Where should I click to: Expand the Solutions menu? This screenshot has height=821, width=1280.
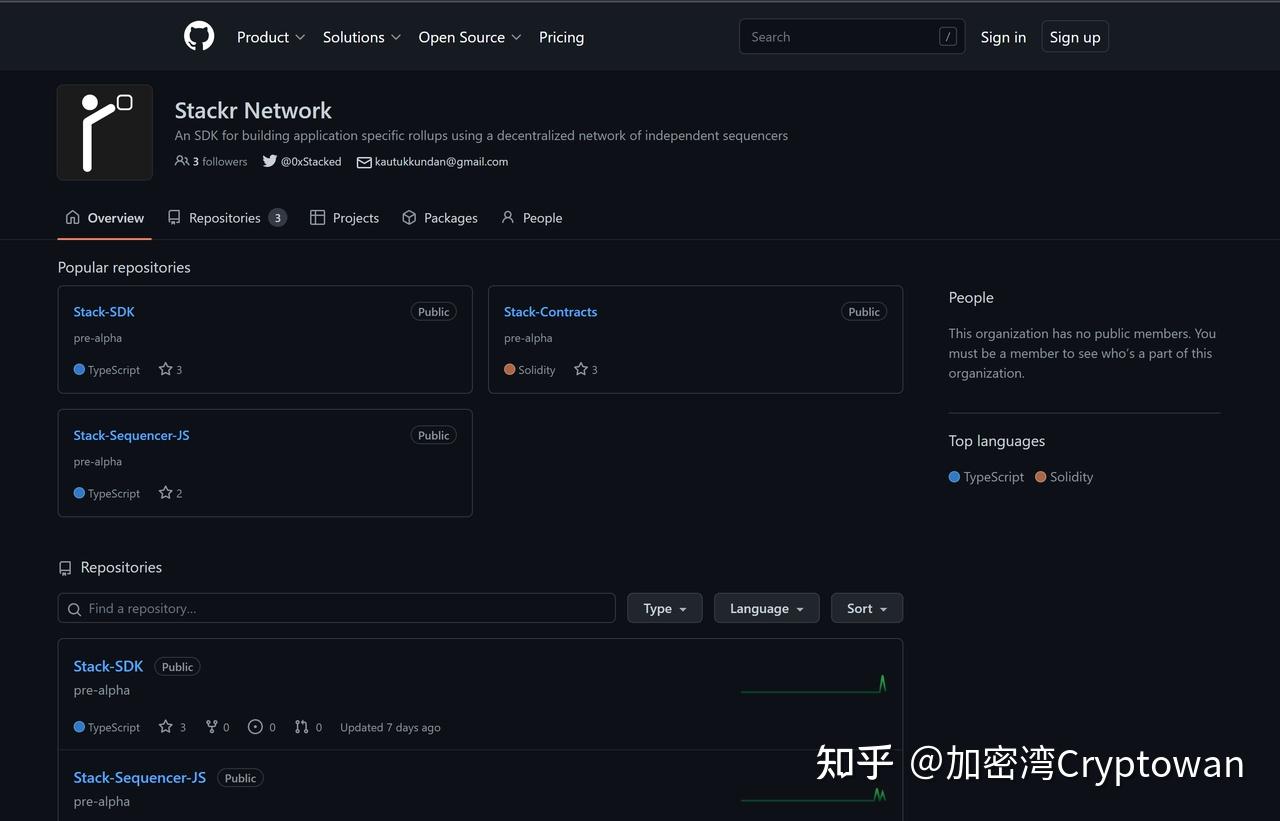pyautogui.click(x=362, y=37)
